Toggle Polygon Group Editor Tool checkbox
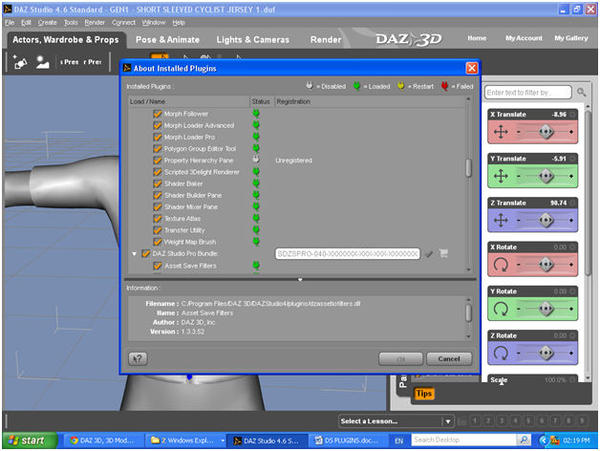Viewport: 600px width, 451px height. click(x=157, y=148)
